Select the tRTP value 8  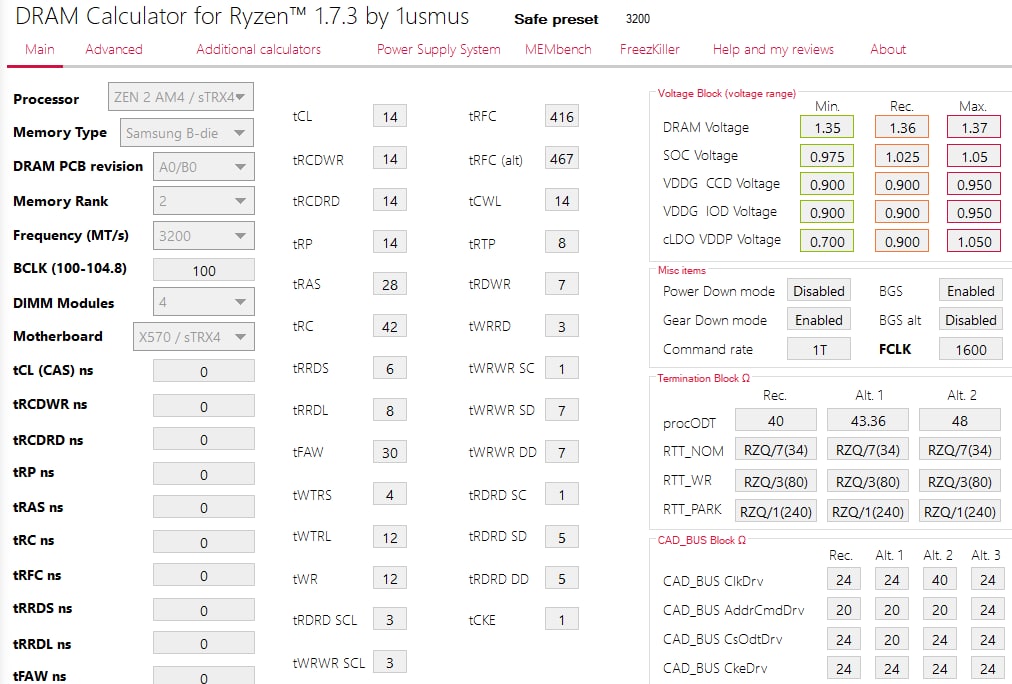click(562, 243)
